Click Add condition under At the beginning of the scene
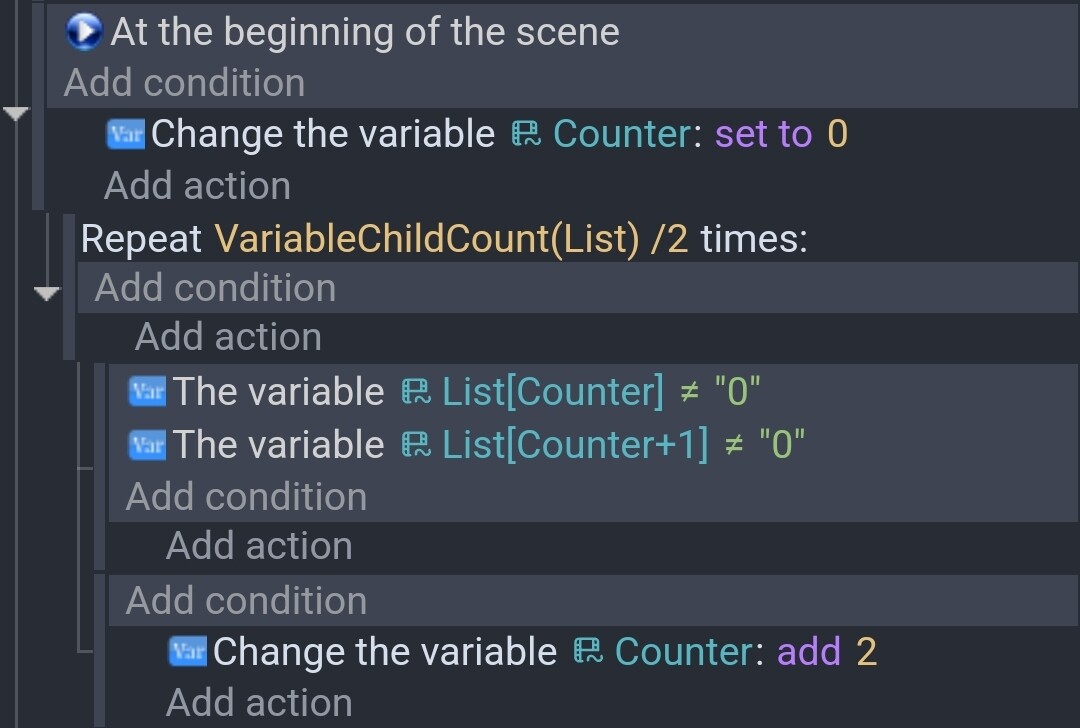The width and height of the screenshot is (1080, 728). [x=185, y=83]
